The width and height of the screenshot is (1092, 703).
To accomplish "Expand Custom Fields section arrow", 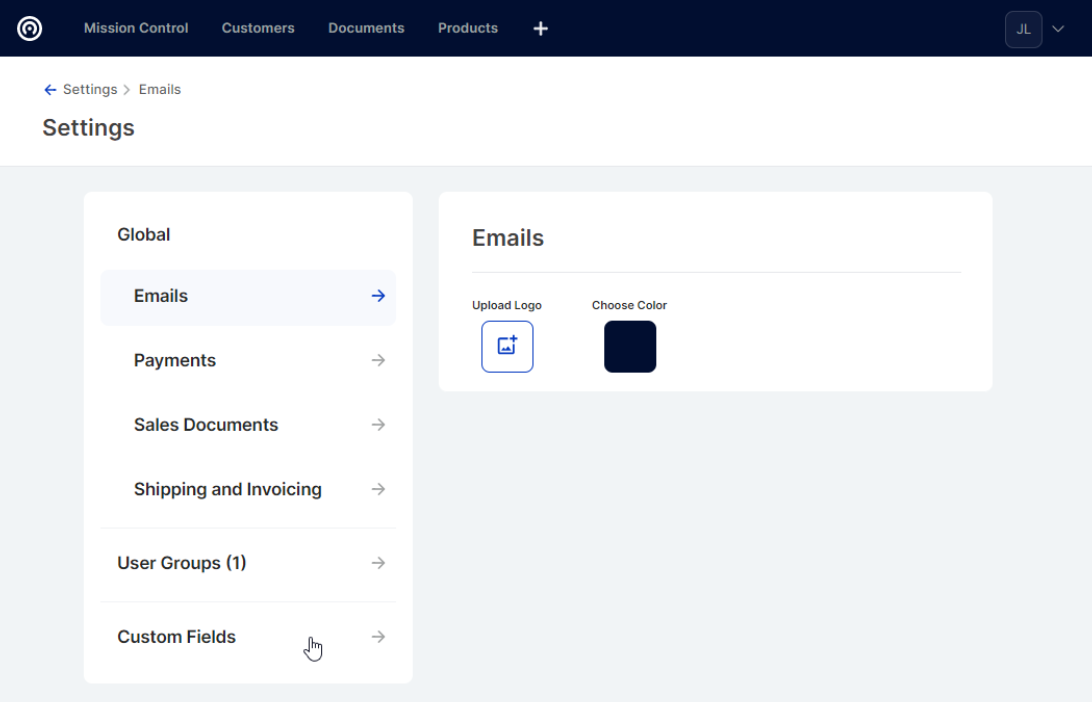I will pyautogui.click(x=378, y=637).
